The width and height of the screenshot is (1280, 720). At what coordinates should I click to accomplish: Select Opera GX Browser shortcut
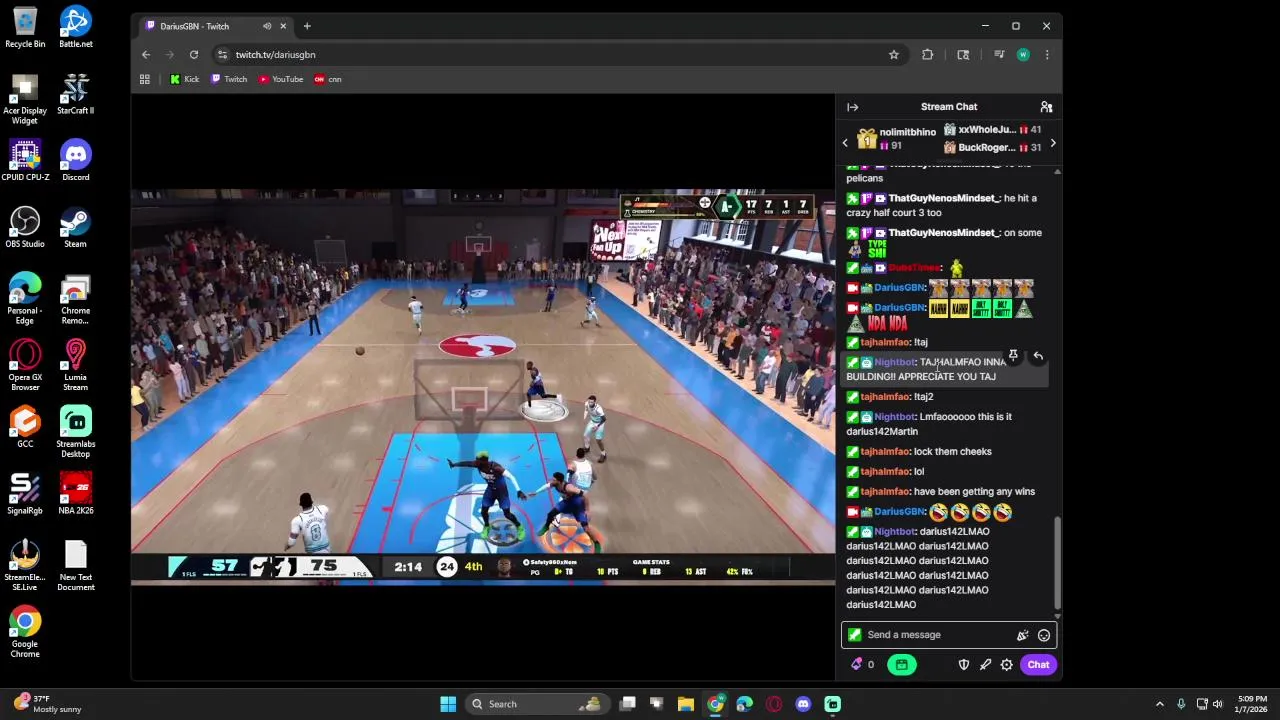click(25, 365)
